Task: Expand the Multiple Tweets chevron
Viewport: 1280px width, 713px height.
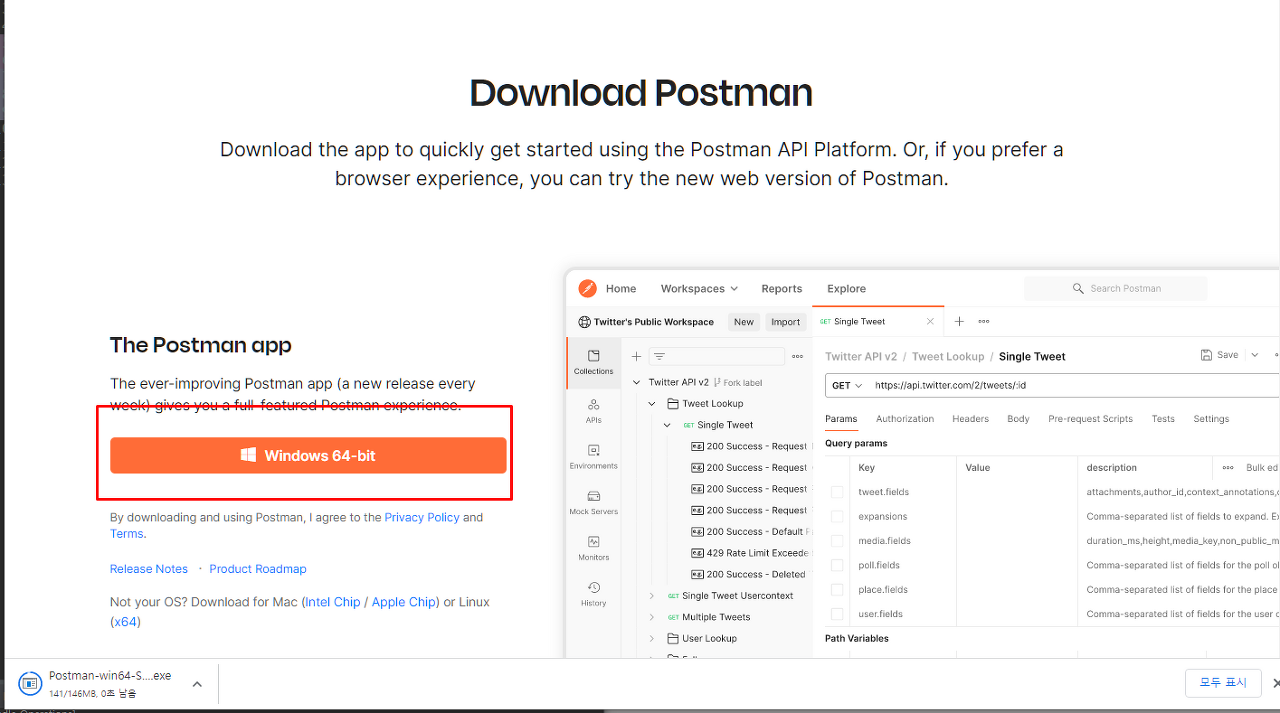Action: (x=652, y=617)
